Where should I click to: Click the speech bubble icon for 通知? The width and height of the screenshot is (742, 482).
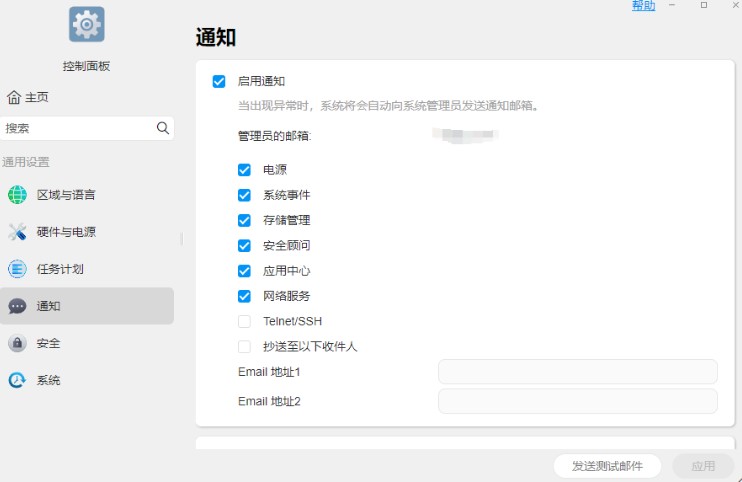(18, 306)
